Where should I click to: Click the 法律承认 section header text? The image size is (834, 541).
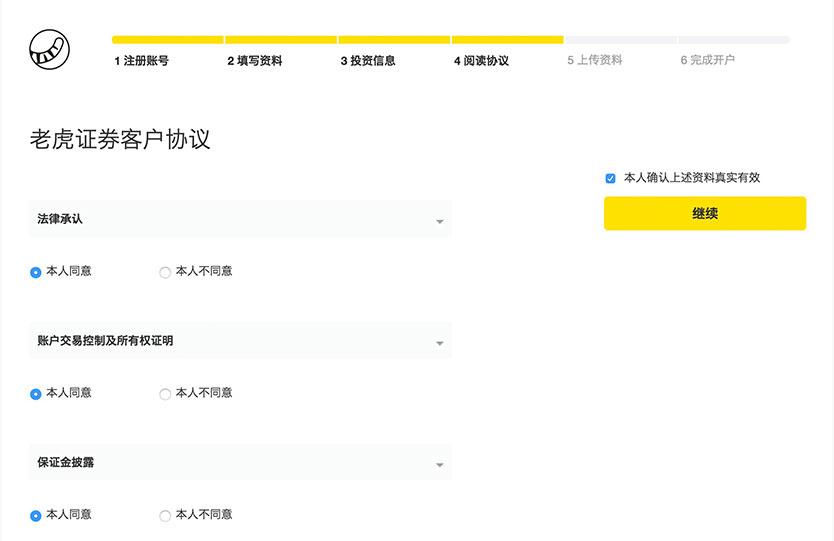tap(60, 218)
